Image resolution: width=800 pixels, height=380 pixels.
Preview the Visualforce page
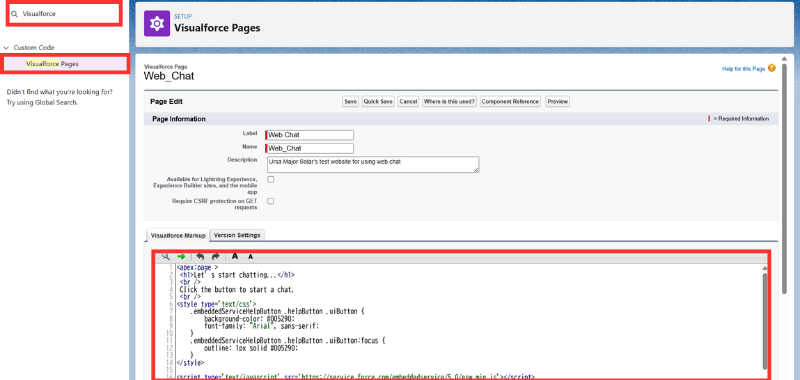coord(558,102)
